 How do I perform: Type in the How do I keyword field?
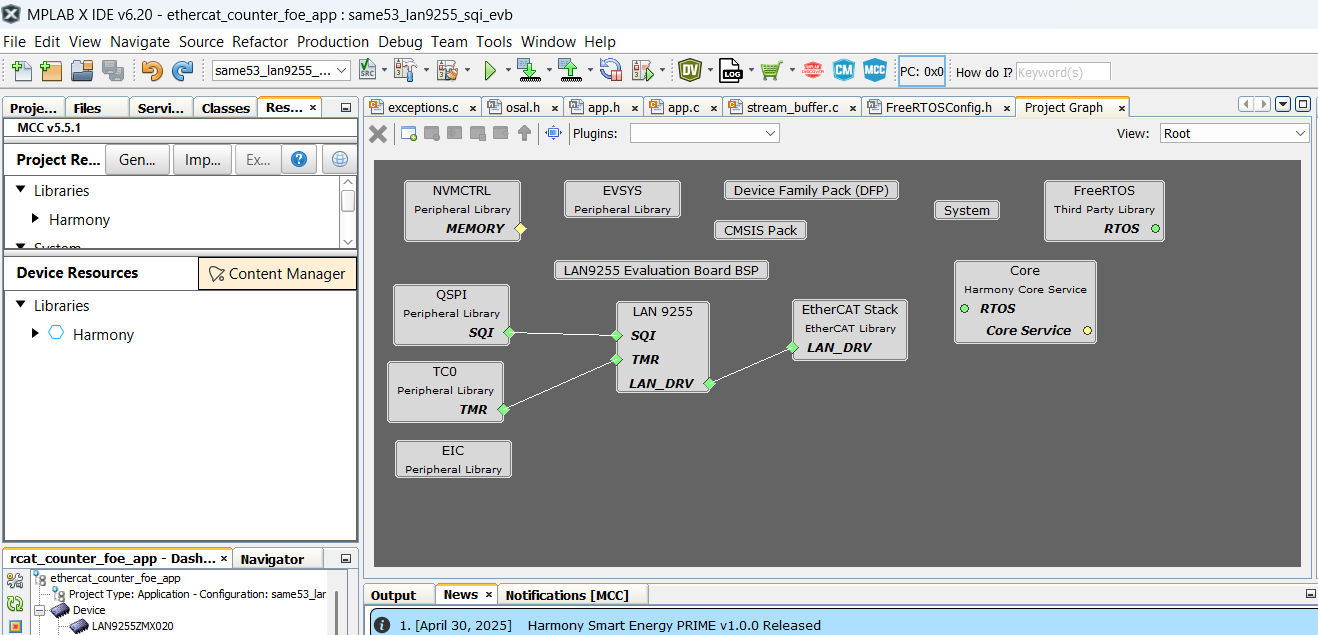(1063, 72)
